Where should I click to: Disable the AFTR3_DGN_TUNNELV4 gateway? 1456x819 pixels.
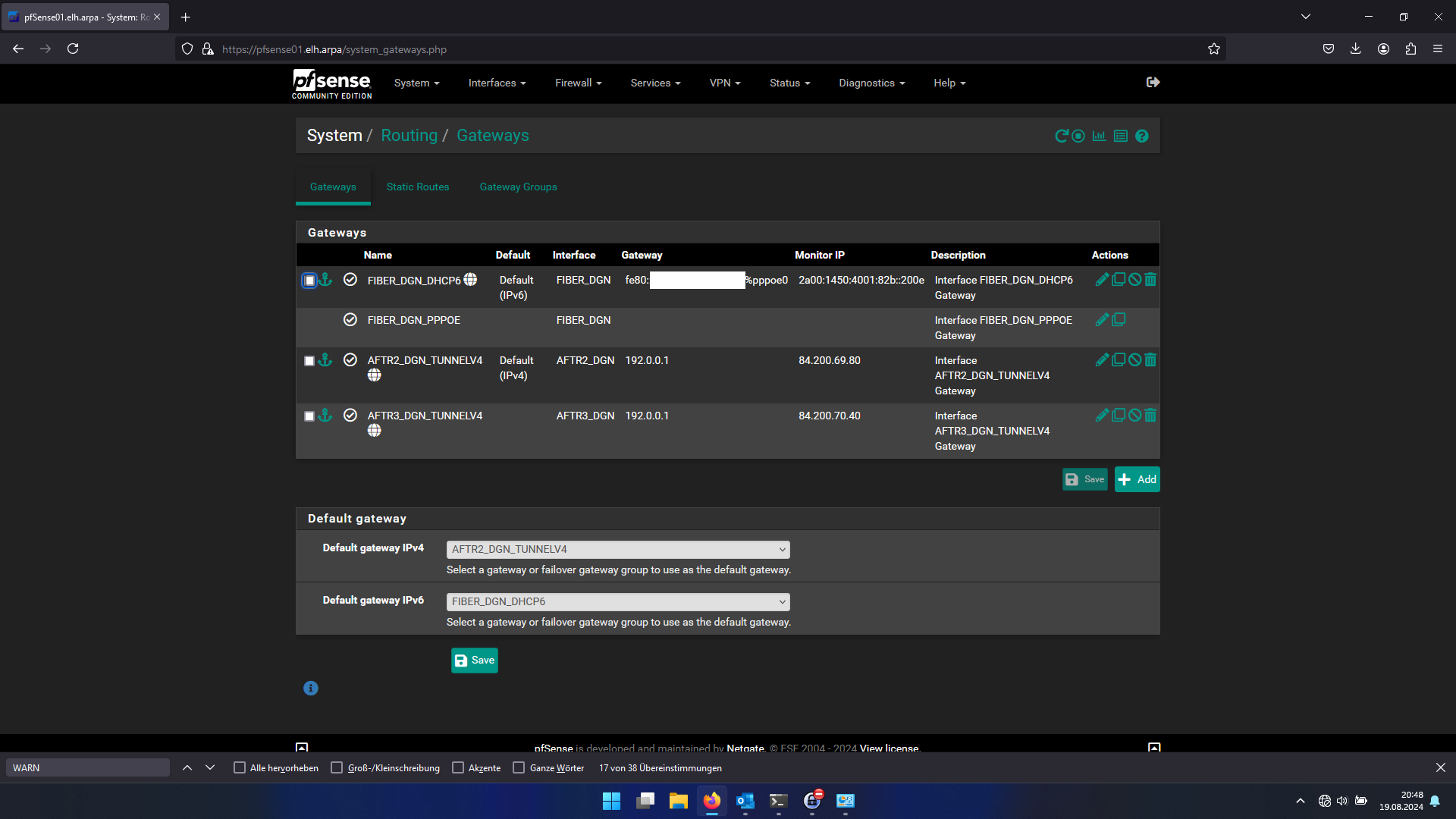pyautogui.click(x=1134, y=416)
